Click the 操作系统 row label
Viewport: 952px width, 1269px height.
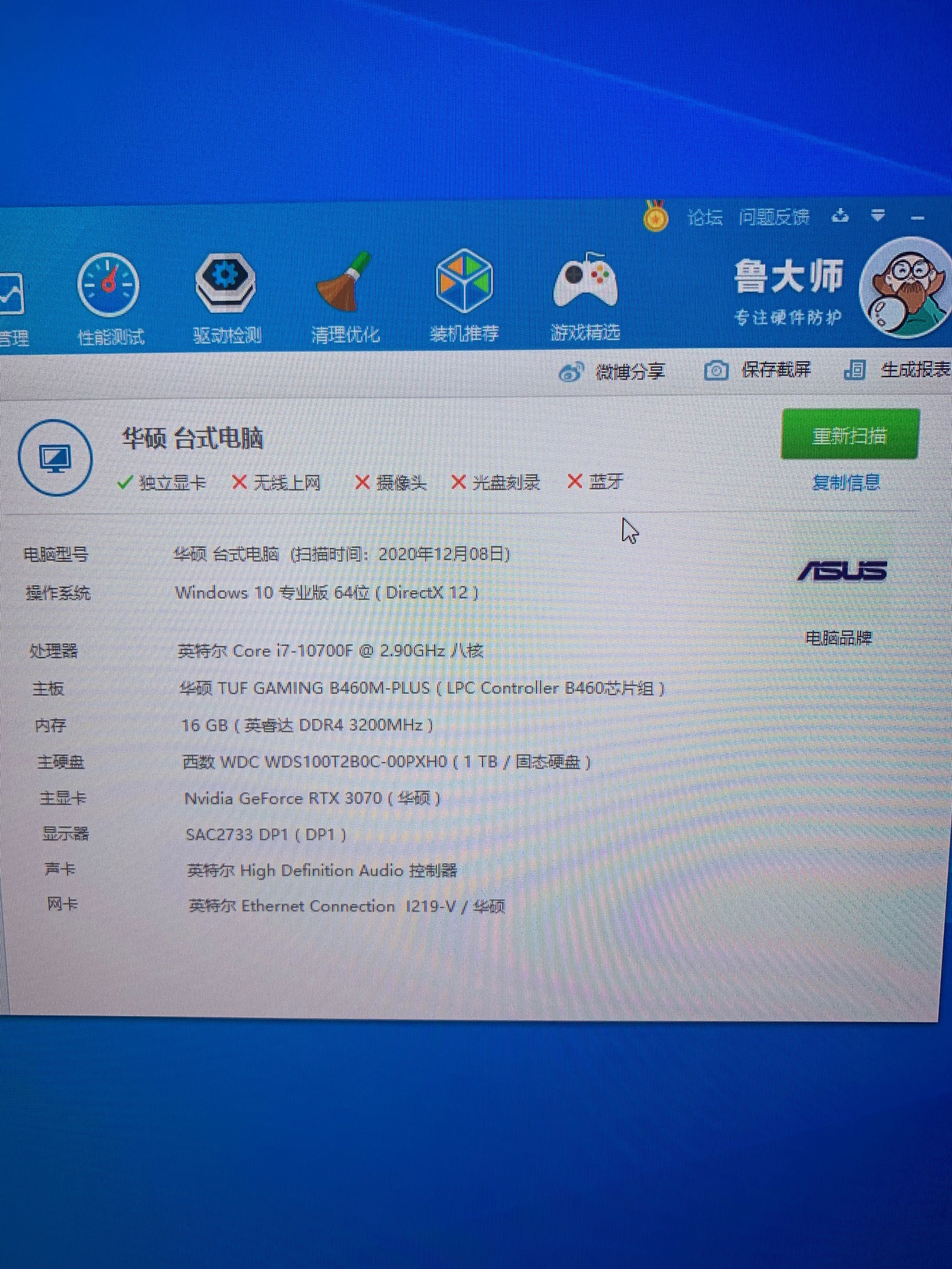point(58,593)
